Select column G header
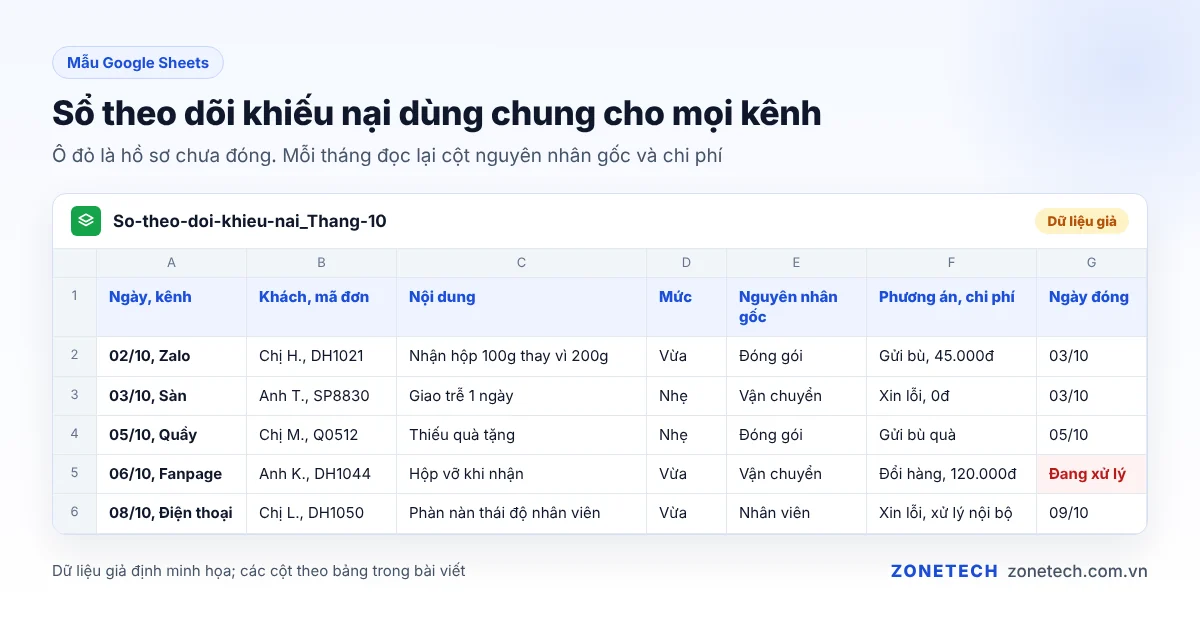 (1092, 263)
